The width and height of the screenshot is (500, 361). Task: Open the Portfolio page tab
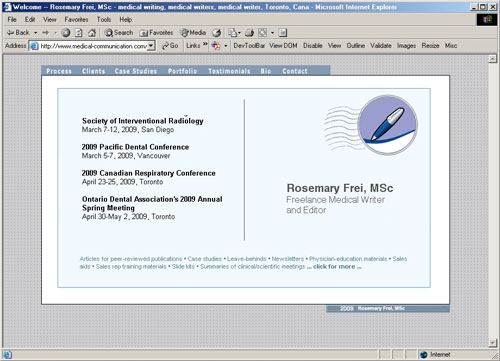pyautogui.click(x=182, y=71)
